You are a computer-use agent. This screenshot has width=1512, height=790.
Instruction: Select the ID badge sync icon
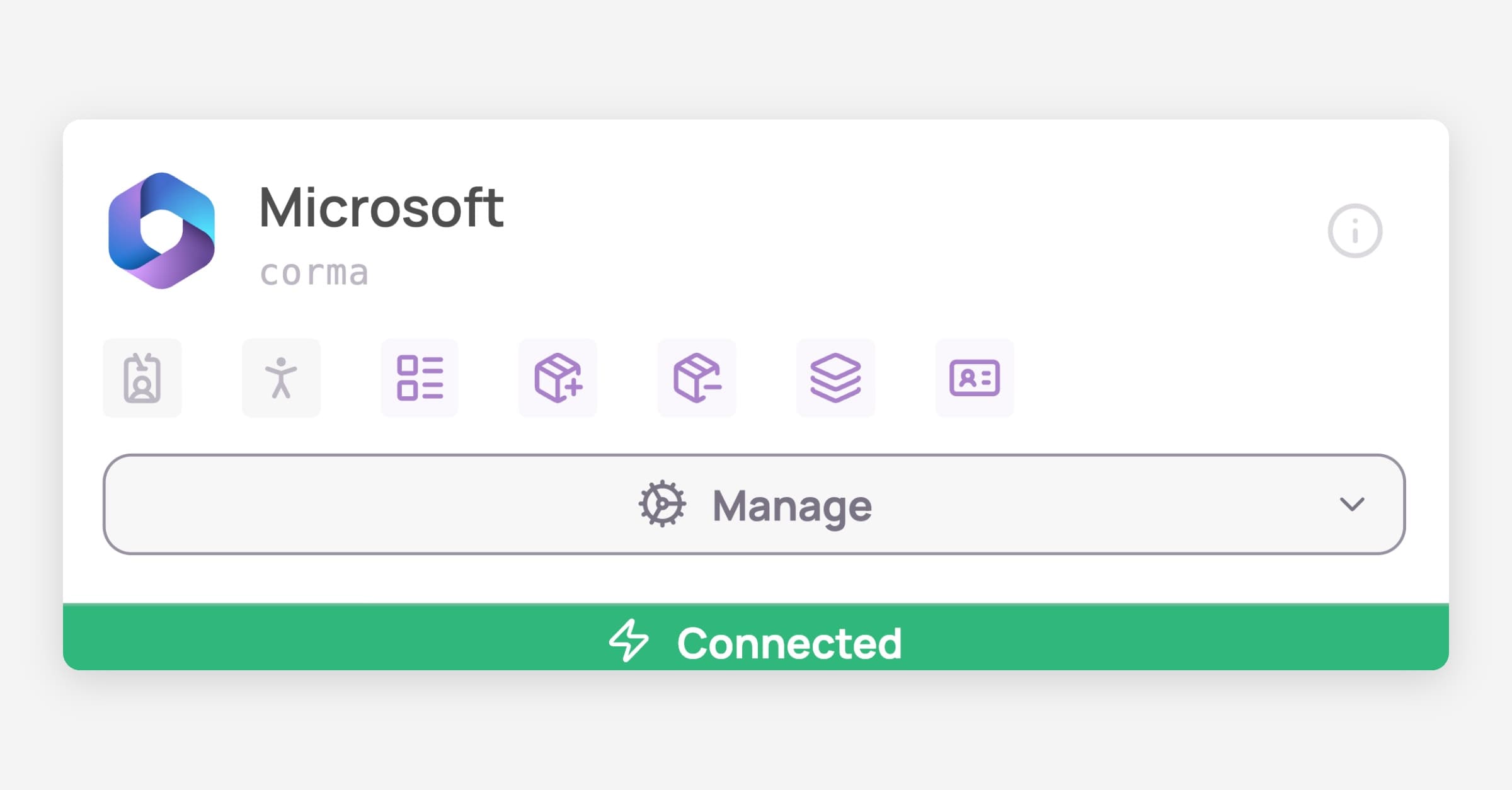pyautogui.click(x=142, y=378)
